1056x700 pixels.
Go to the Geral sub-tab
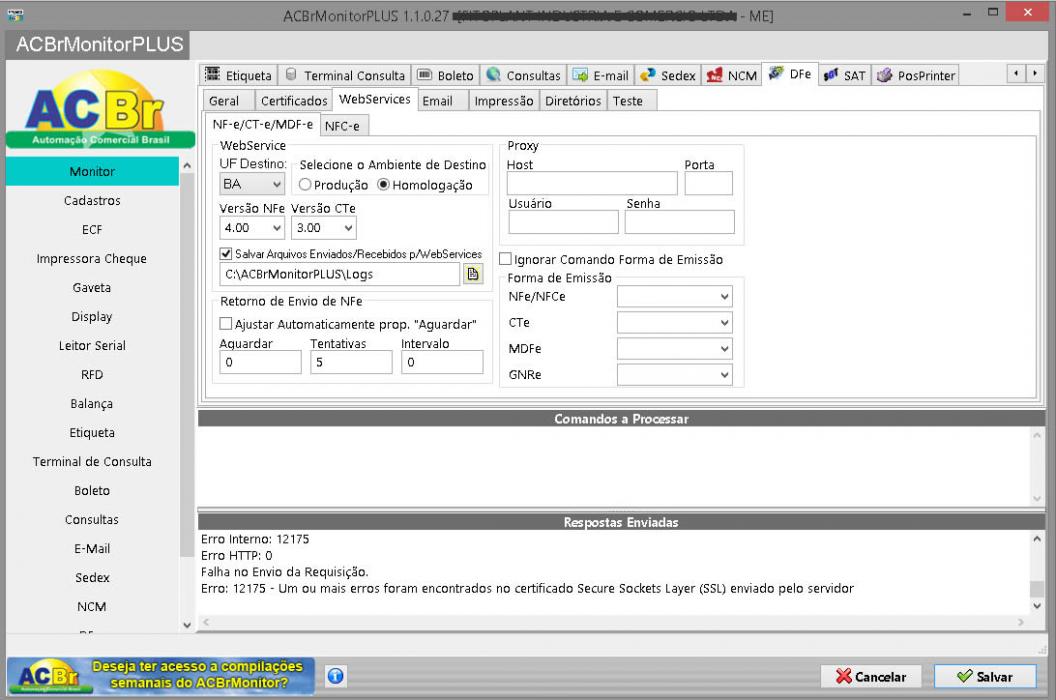[228, 100]
